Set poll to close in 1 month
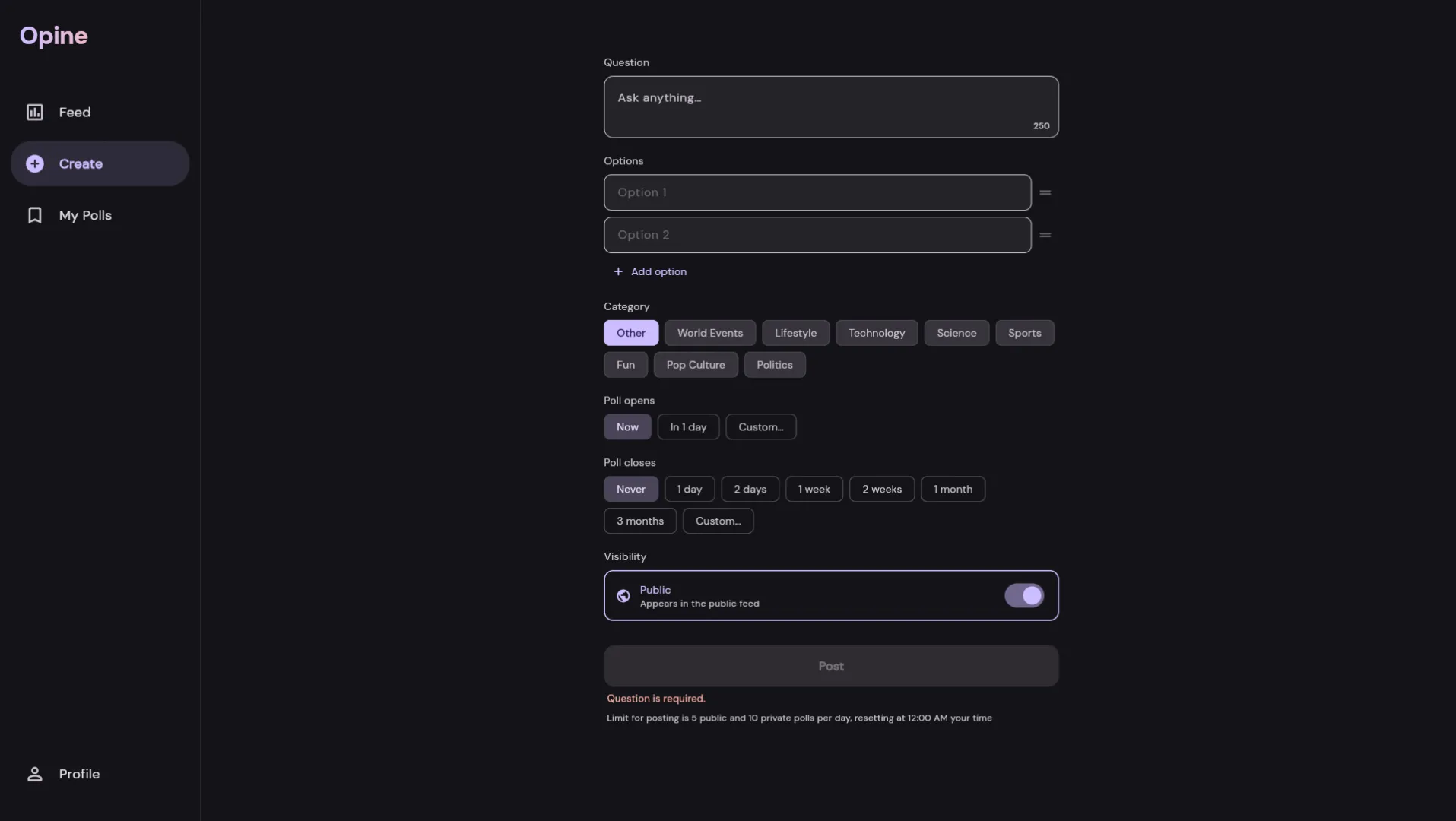This screenshot has height=821, width=1456. click(953, 490)
